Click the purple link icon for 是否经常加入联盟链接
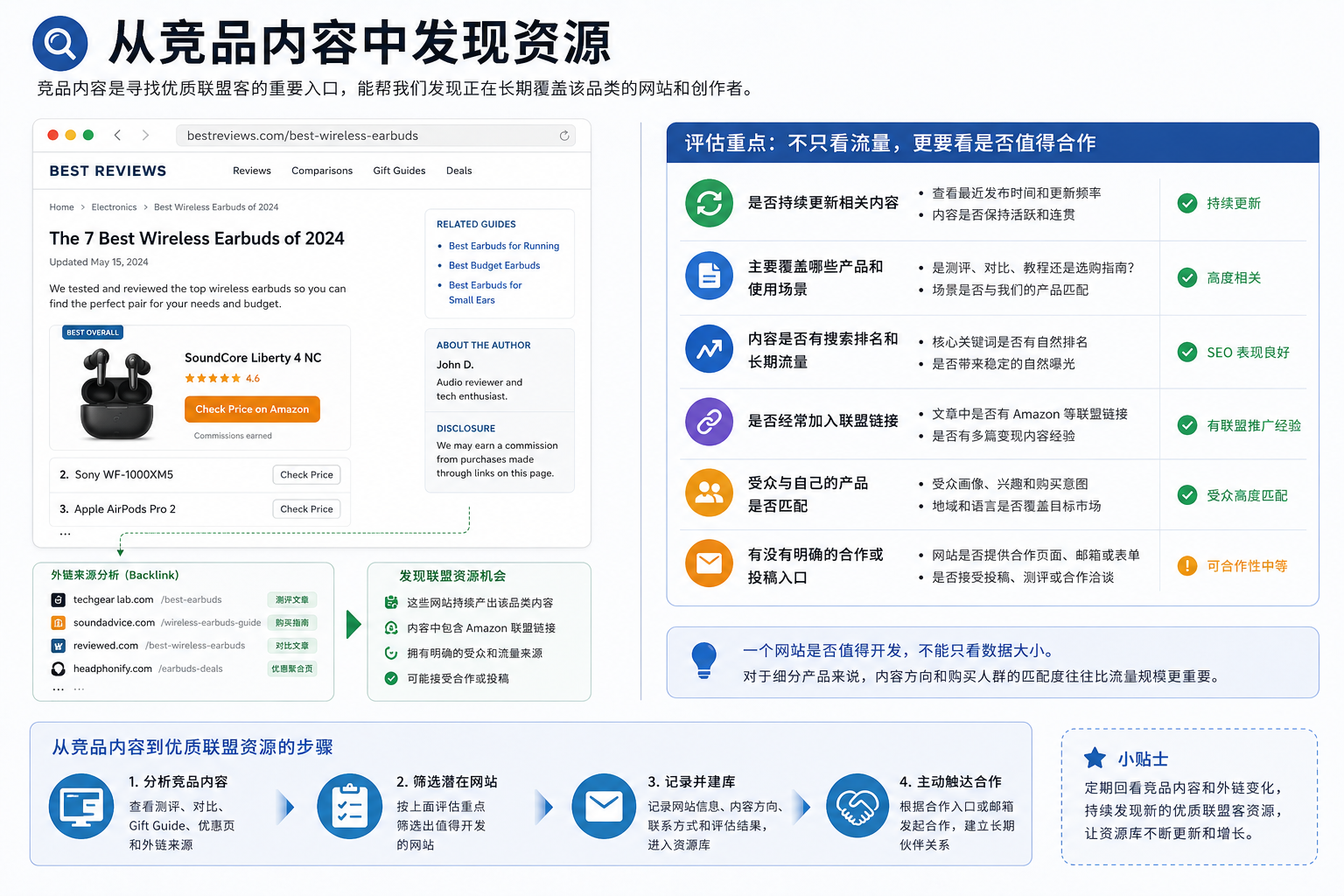1344x896 pixels. (709, 422)
